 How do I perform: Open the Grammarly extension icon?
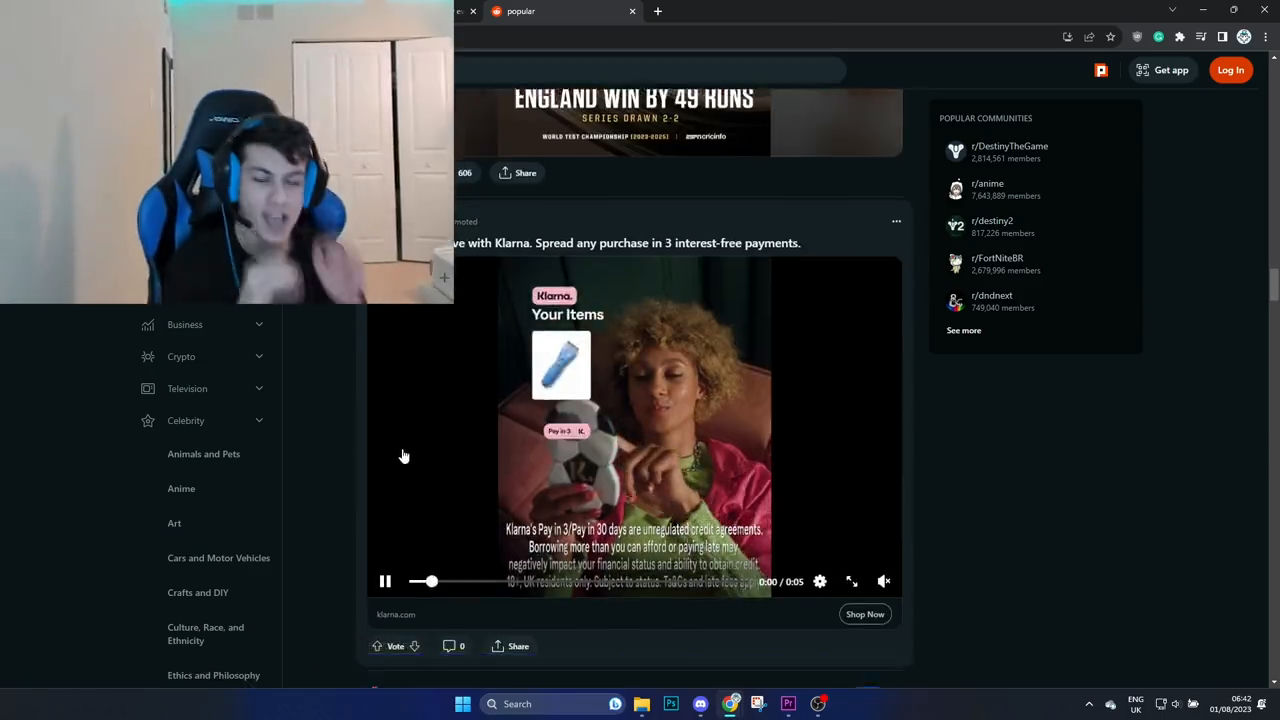pyautogui.click(x=1158, y=37)
